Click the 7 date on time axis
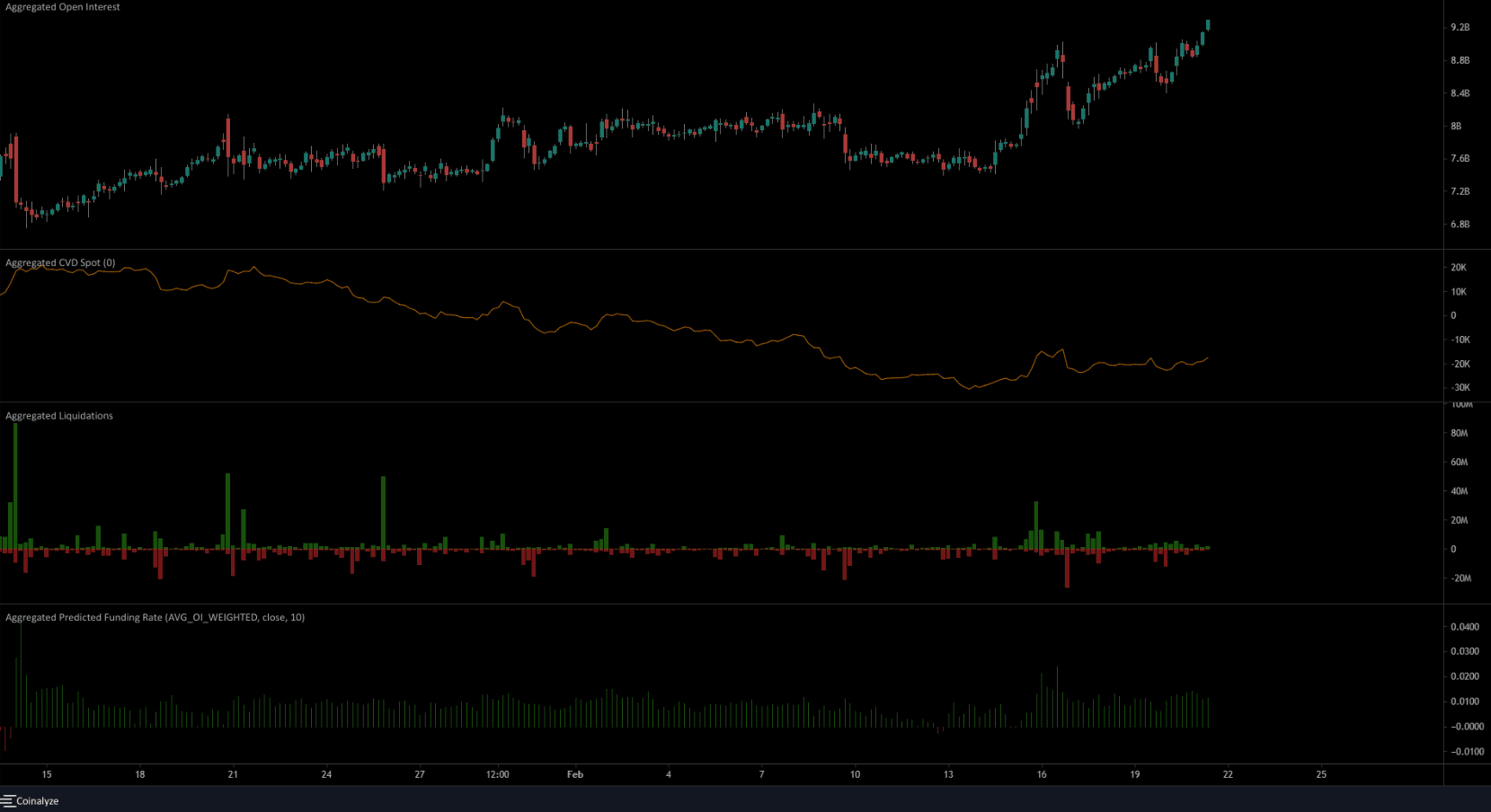Viewport: 1491px width, 812px height. point(762,774)
